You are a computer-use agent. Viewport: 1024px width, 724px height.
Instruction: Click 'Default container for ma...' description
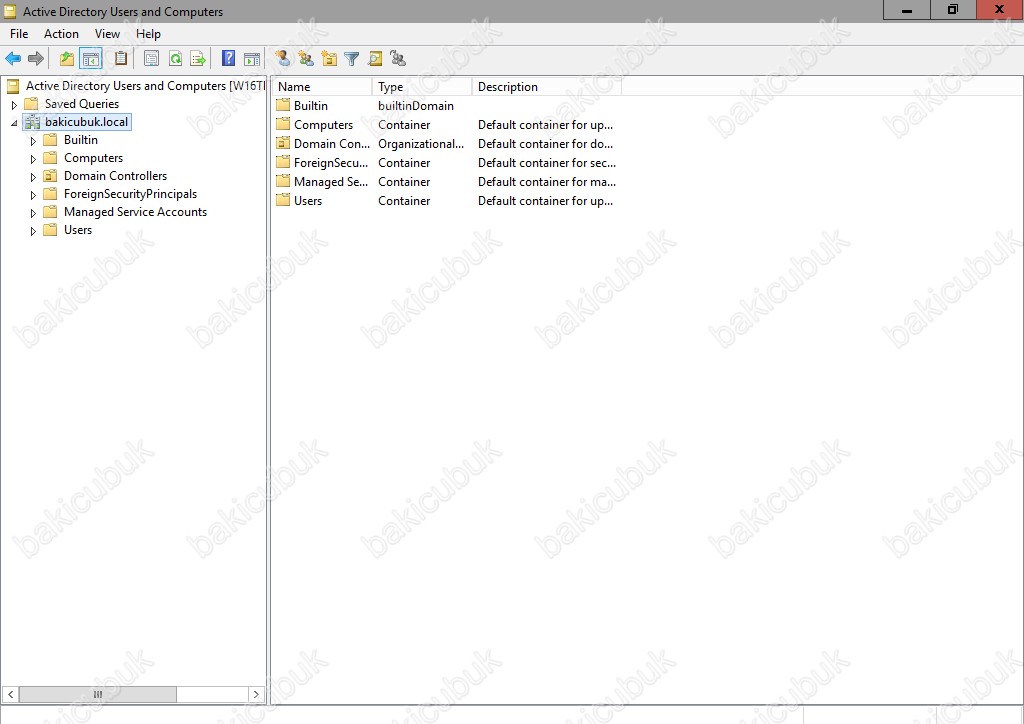coord(547,181)
